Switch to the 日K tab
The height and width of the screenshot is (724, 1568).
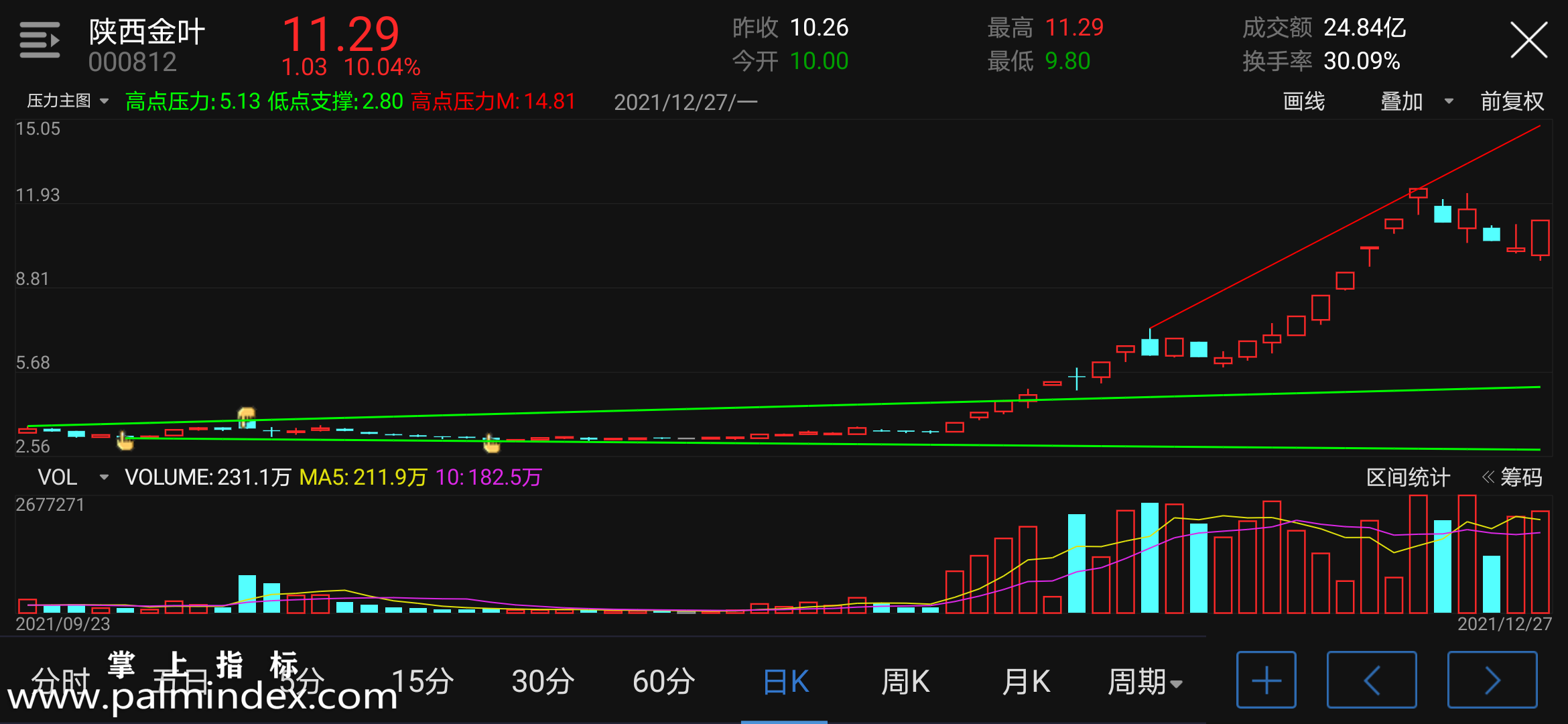coord(785,682)
